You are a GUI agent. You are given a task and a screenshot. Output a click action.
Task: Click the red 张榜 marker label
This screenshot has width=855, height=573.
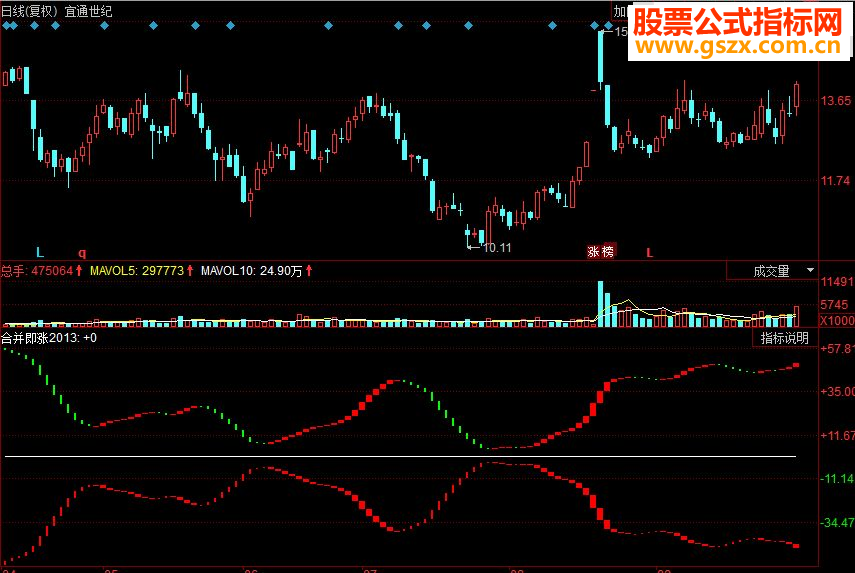(x=600, y=251)
